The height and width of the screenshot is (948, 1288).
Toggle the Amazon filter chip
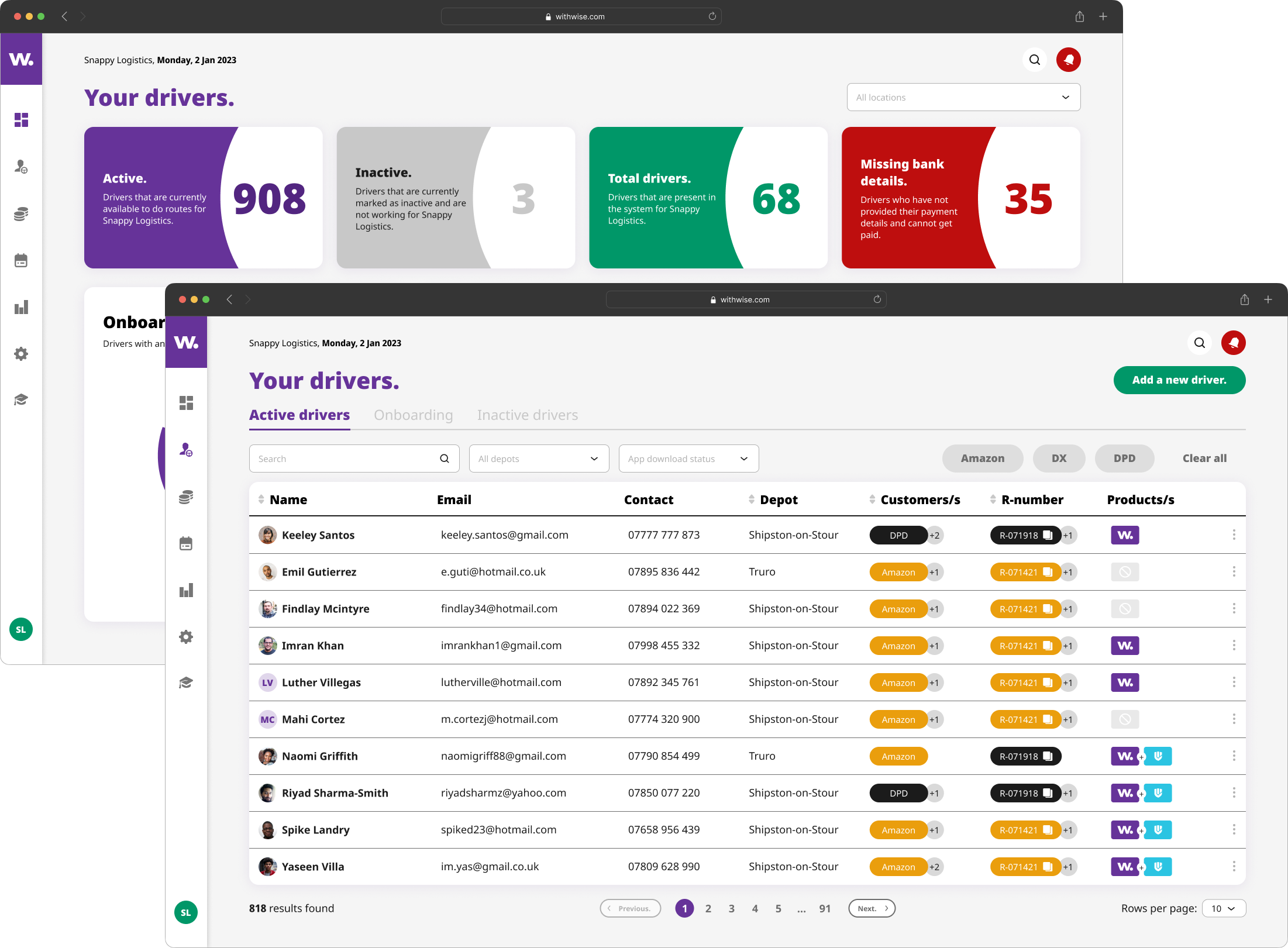pos(982,459)
